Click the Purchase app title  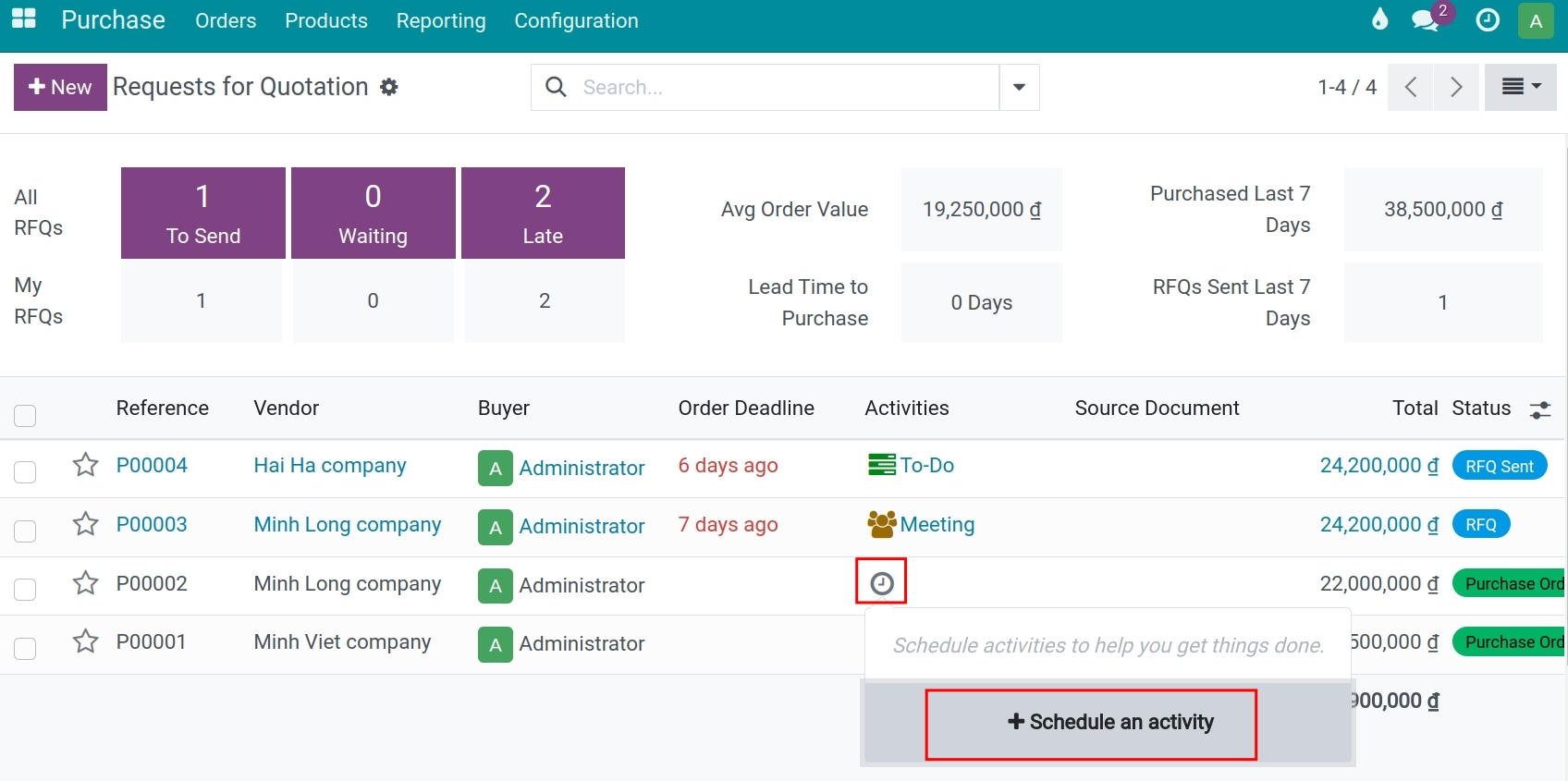pos(113,20)
